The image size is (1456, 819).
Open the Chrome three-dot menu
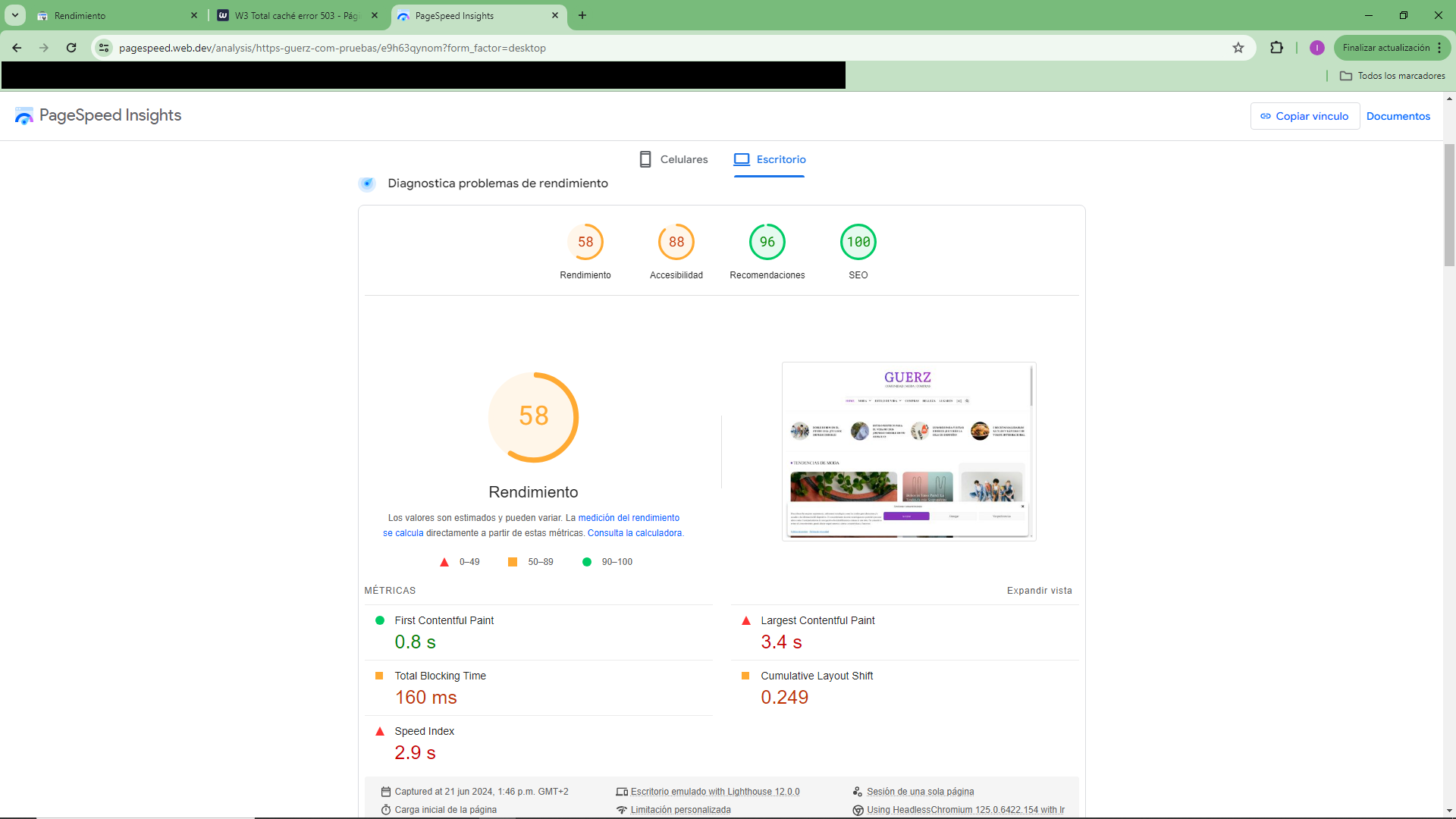[x=1439, y=48]
